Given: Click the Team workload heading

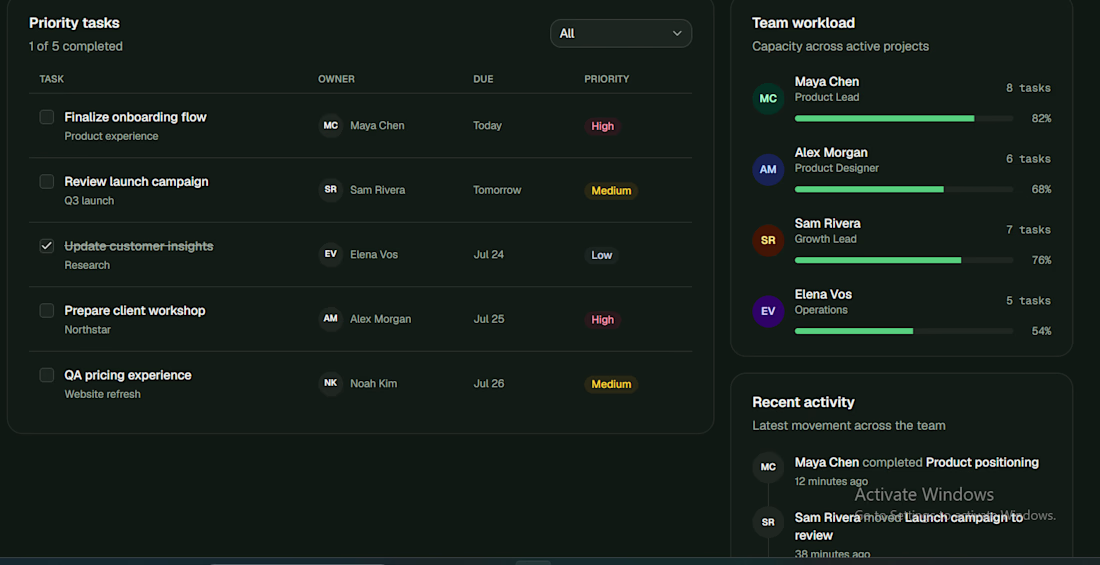Looking at the screenshot, I should (x=803, y=23).
